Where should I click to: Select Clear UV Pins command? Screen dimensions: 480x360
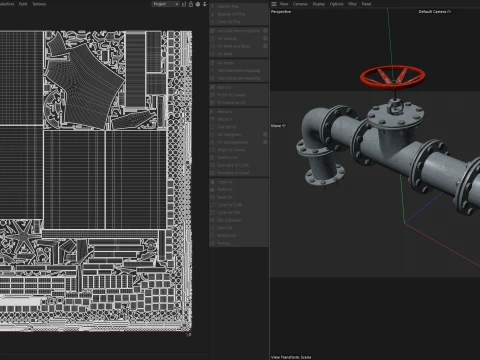pyautogui.click(x=239, y=22)
